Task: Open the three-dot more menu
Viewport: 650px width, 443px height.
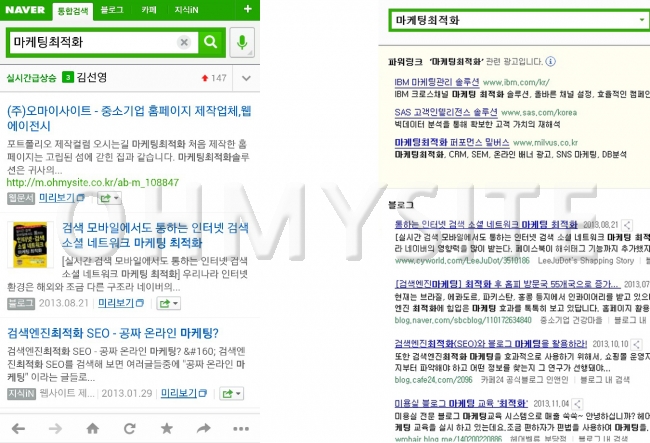Action: pyautogui.click(x=241, y=429)
